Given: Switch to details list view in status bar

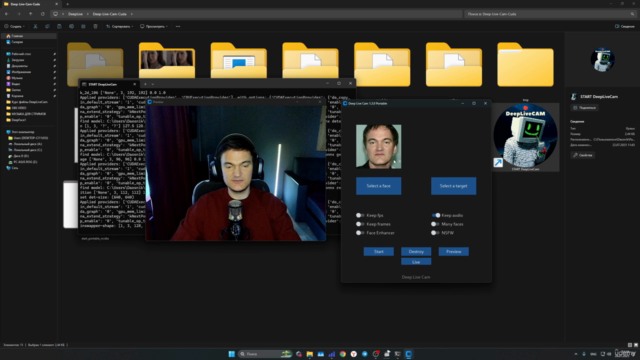Looking at the screenshot, I should click(630, 345).
